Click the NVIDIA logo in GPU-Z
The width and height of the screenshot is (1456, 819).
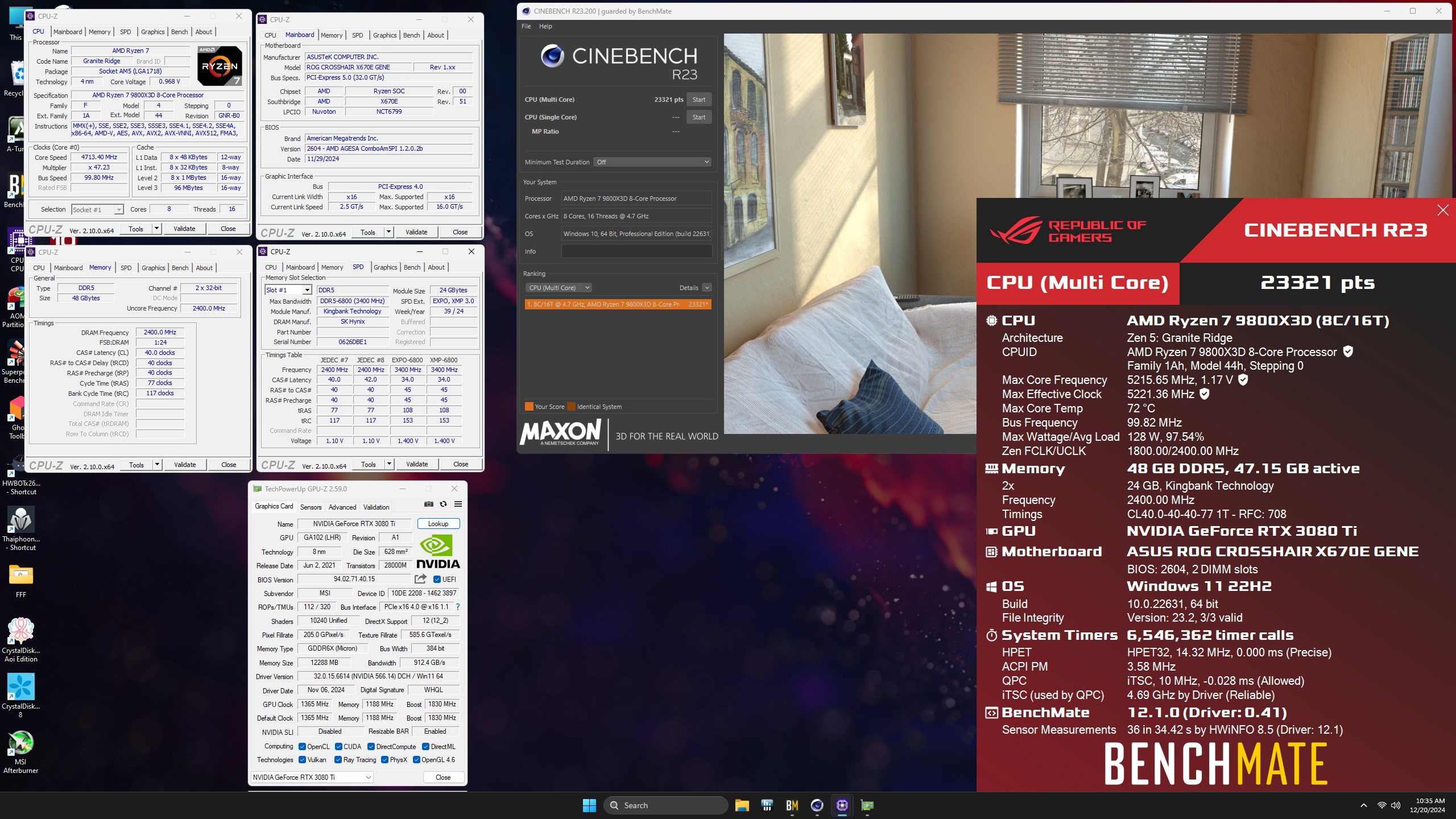pos(438,552)
